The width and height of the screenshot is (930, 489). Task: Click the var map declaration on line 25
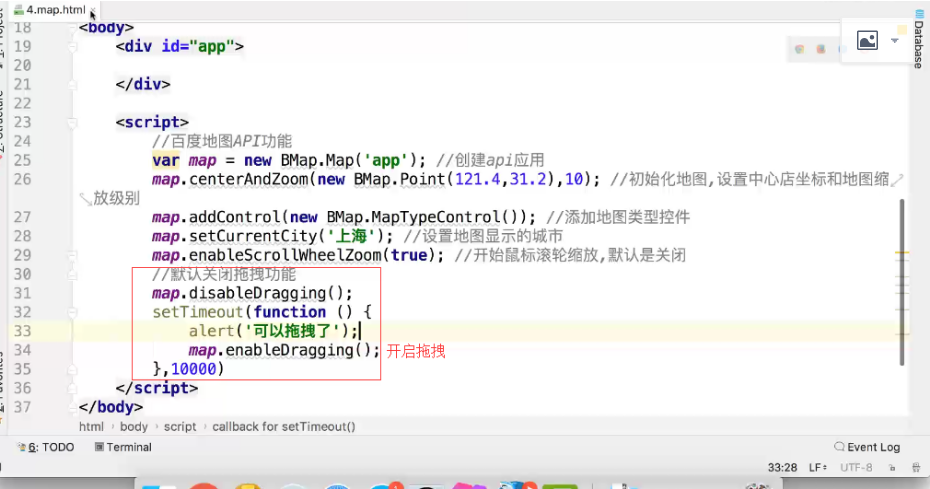[x=184, y=160]
